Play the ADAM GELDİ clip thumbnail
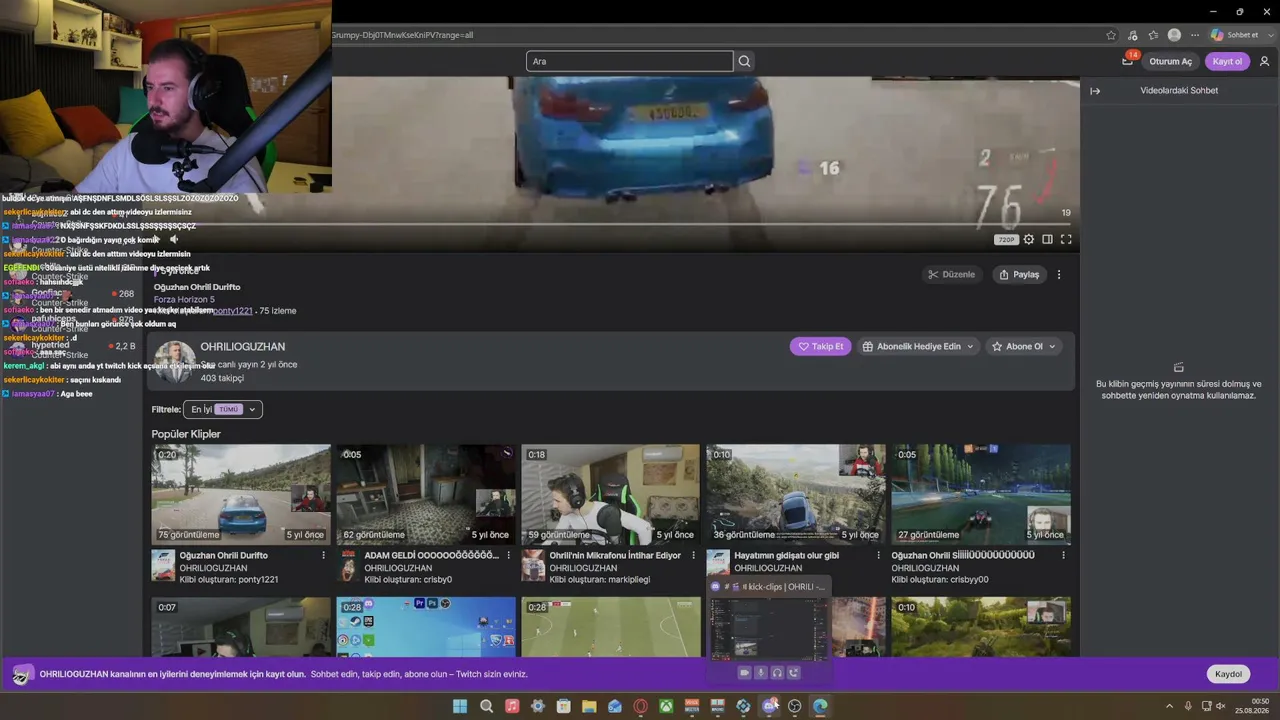 tap(426, 494)
